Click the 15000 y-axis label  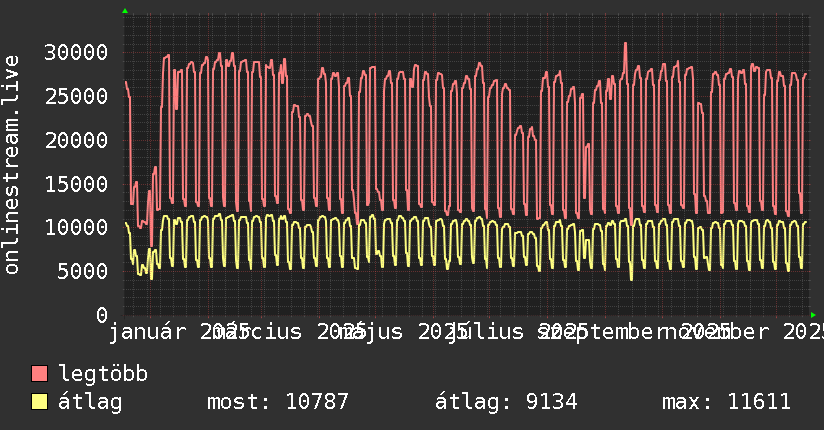pyautogui.click(x=76, y=184)
